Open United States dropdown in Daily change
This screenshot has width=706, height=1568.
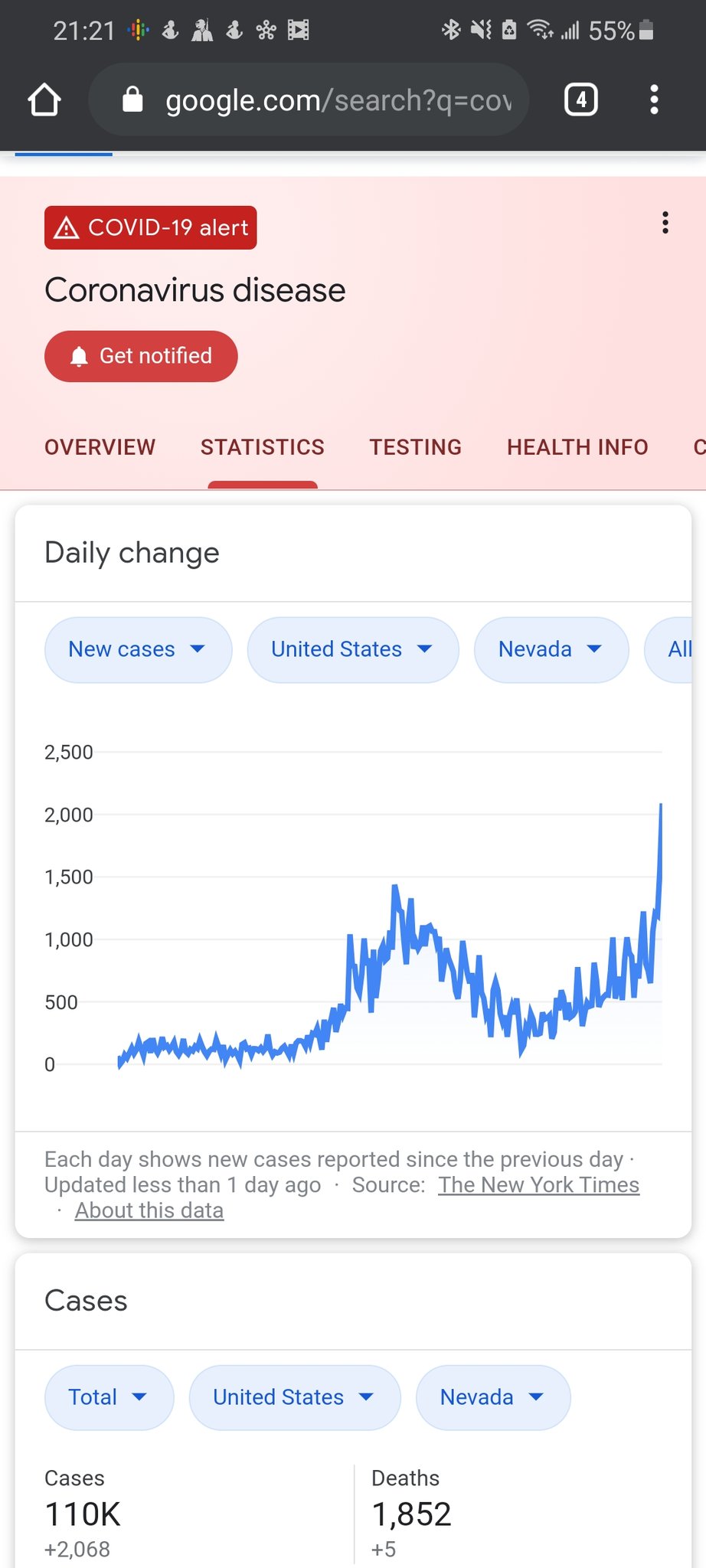352,649
